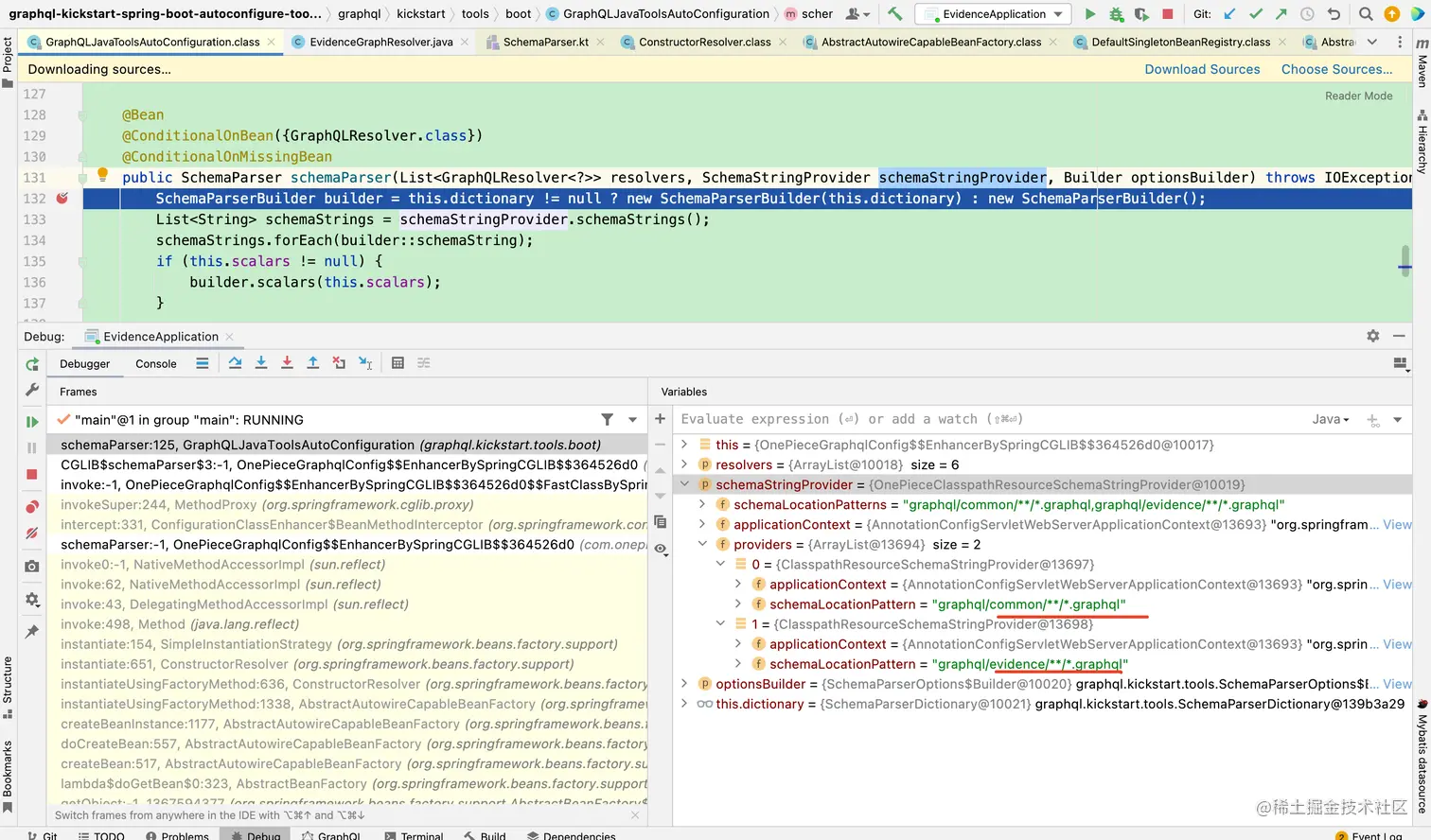This screenshot has height=840, width=1431.
Task: Open the Evaluate Expression calculator icon
Action: click(397, 363)
